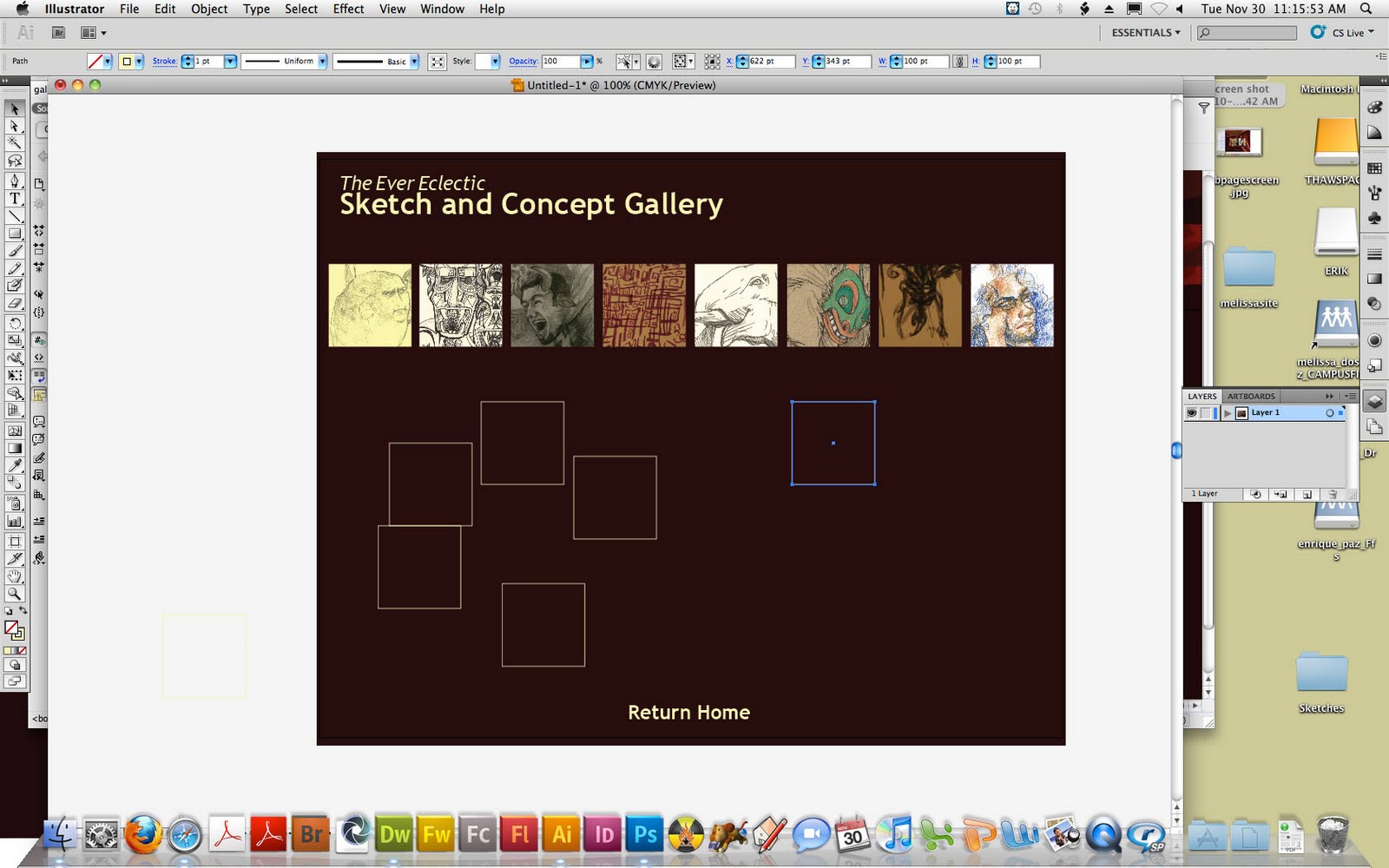Viewport: 1389px width, 868px height.
Task: Open the graphic Style dropdown
Action: 495,62
